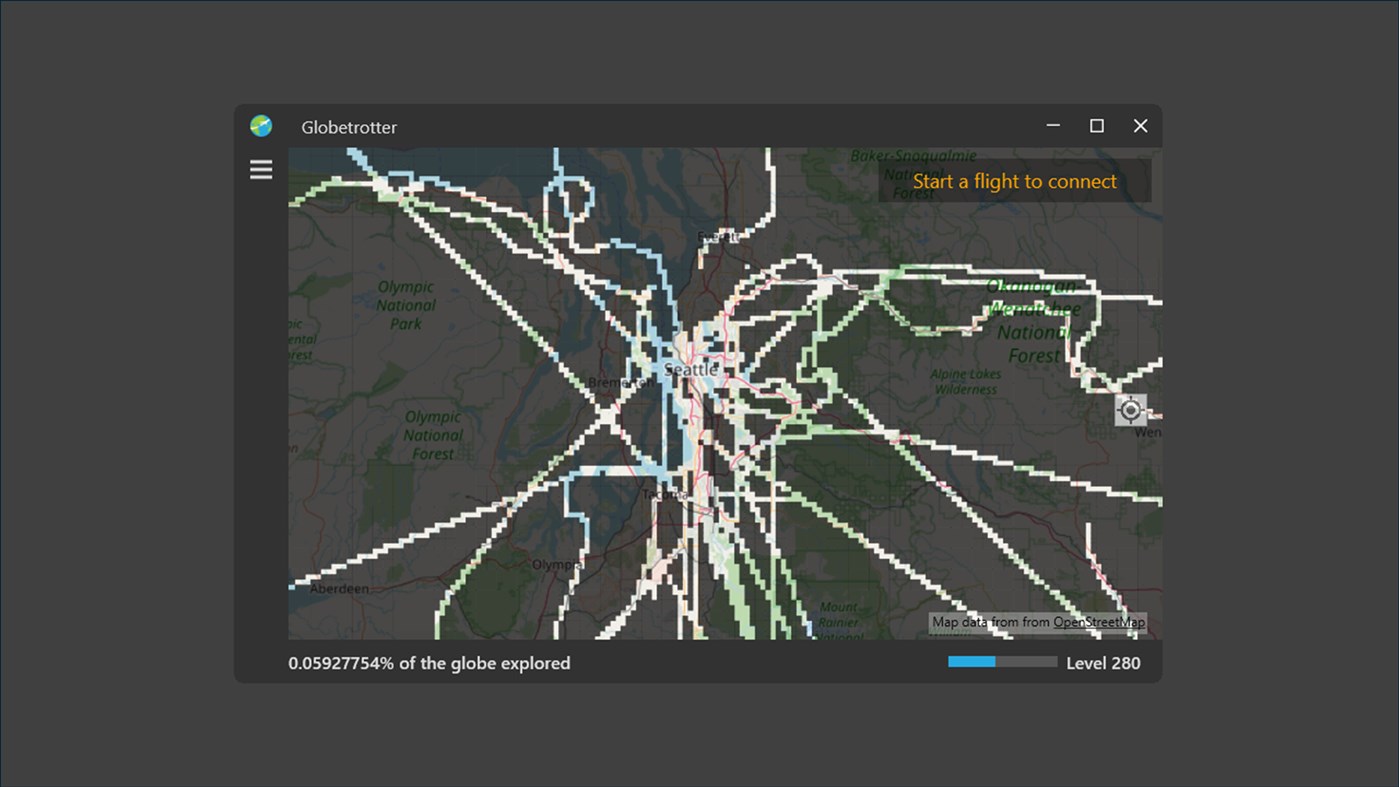This screenshot has width=1399, height=787.
Task: Center map on current location
Action: coord(1131,410)
